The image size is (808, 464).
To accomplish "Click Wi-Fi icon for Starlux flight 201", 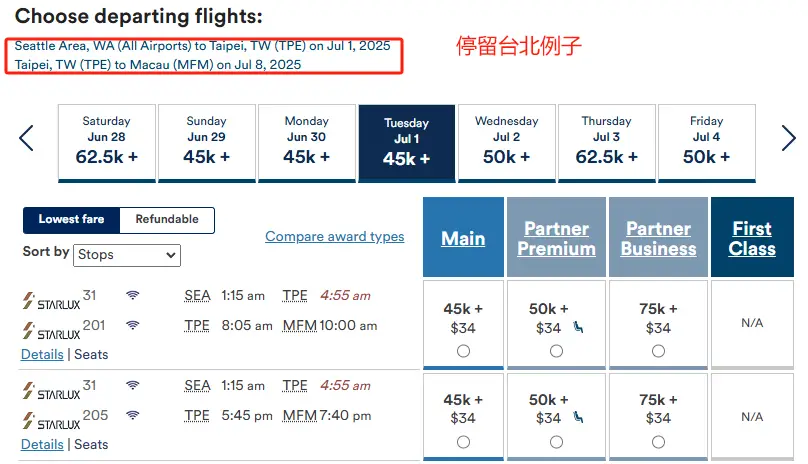I will (132, 325).
